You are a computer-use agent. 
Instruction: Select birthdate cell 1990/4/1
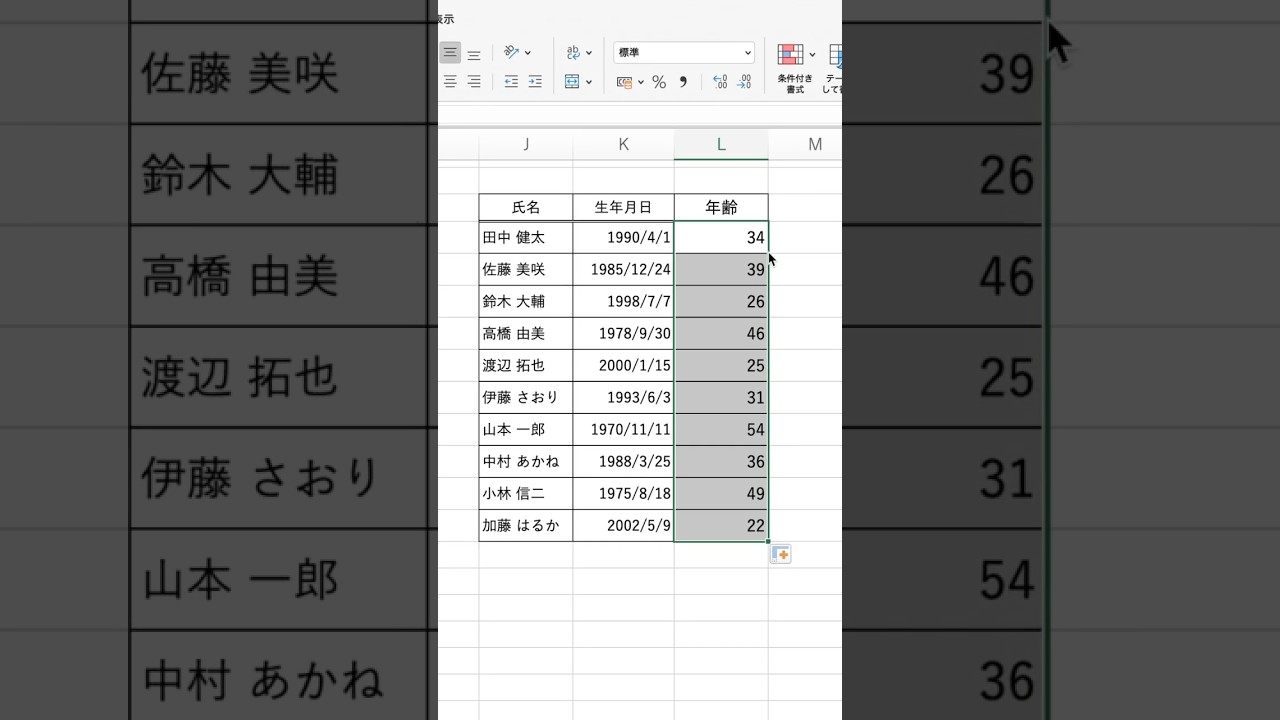[623, 237]
